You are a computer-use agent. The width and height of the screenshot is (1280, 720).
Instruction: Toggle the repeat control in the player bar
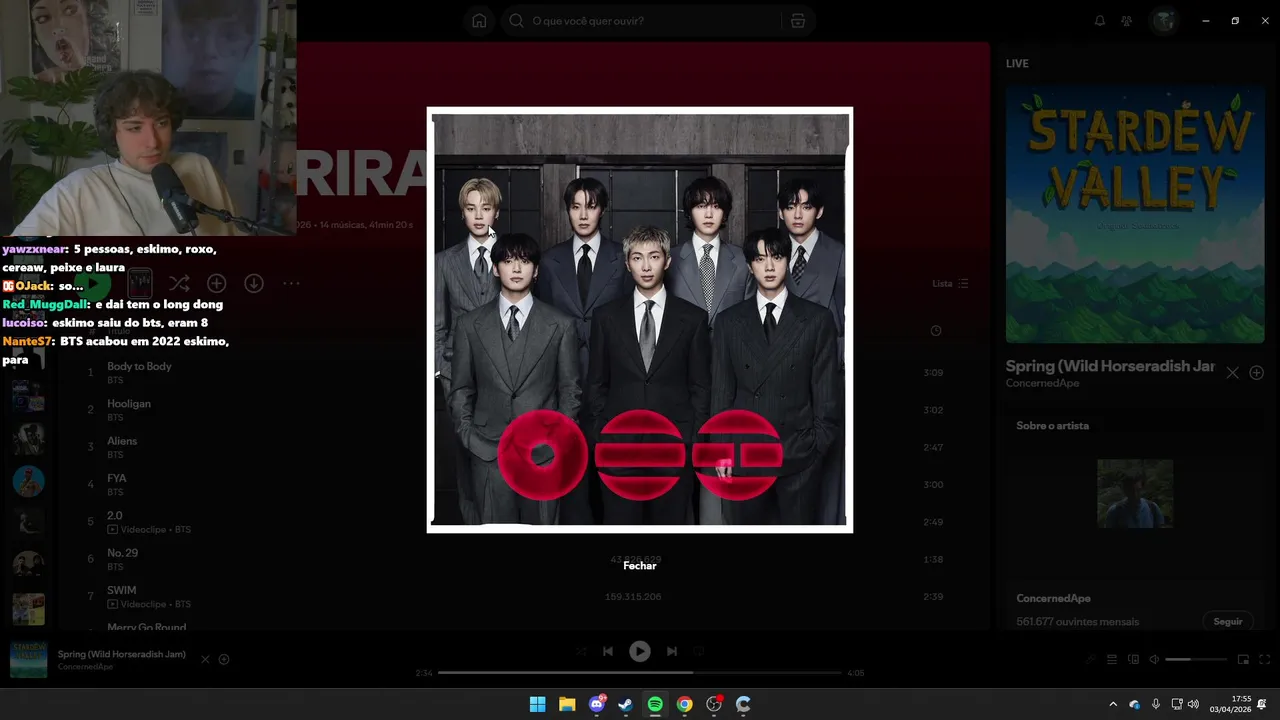tap(699, 651)
